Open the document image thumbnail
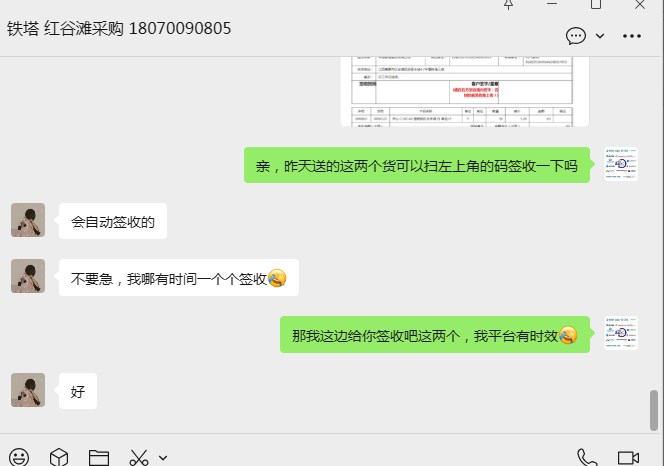The width and height of the screenshot is (664, 466). click(x=464, y=92)
